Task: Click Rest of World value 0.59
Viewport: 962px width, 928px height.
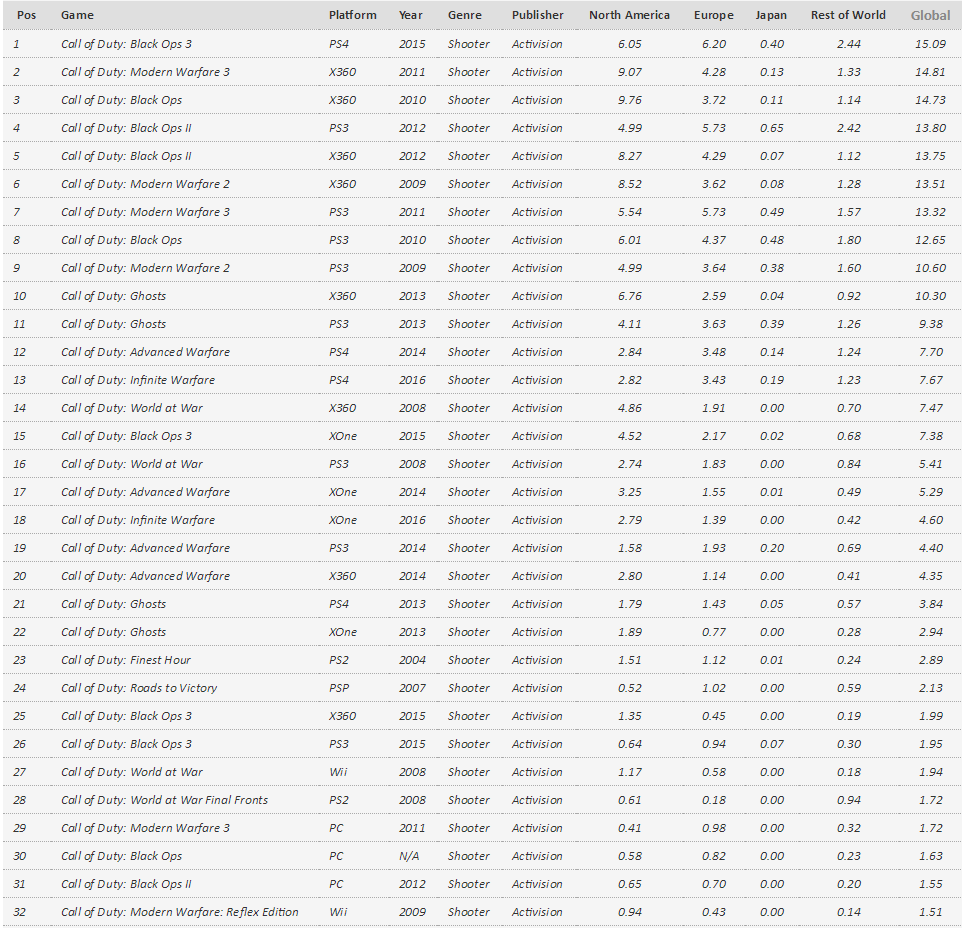Action: [x=848, y=688]
